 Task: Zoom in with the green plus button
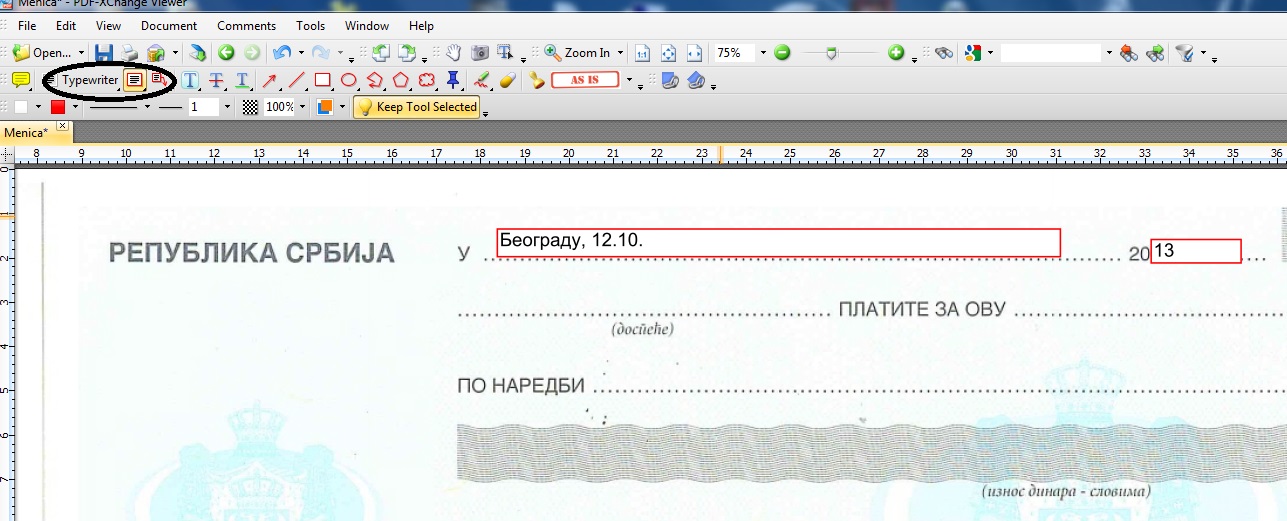click(896, 53)
